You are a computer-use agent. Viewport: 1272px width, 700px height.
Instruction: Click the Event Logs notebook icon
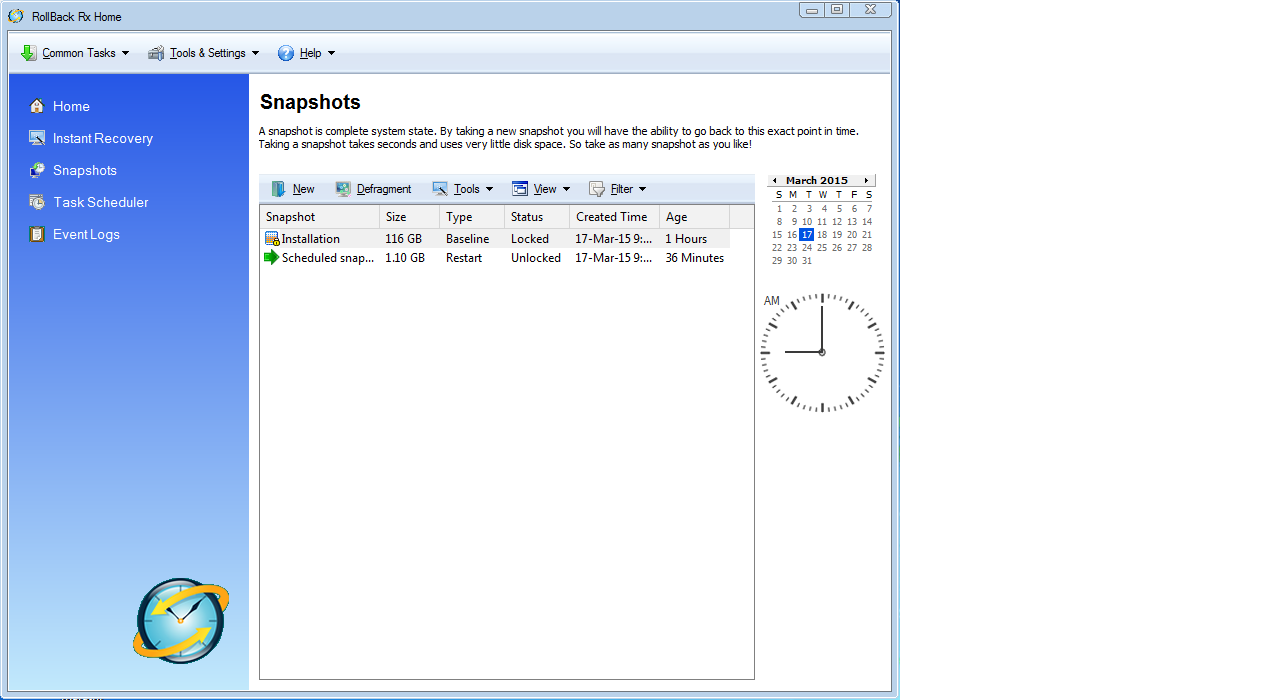[x=37, y=234]
